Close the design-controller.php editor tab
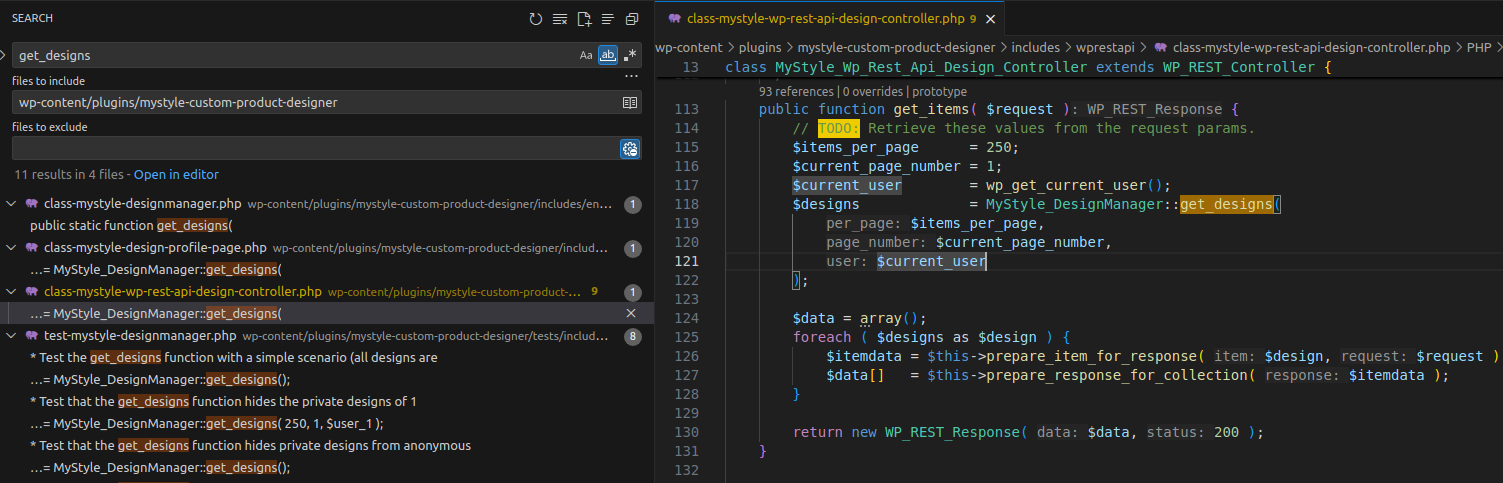 [x=990, y=19]
